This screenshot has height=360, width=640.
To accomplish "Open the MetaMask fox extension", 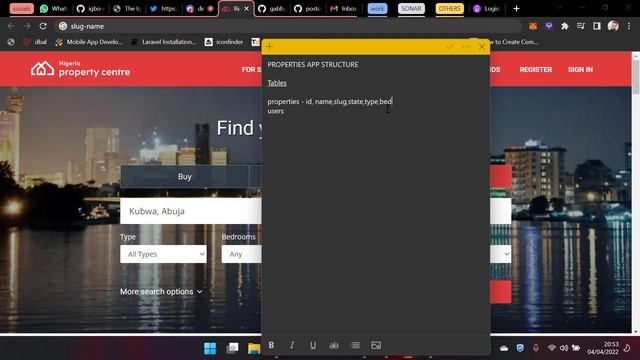I will [533, 26].
